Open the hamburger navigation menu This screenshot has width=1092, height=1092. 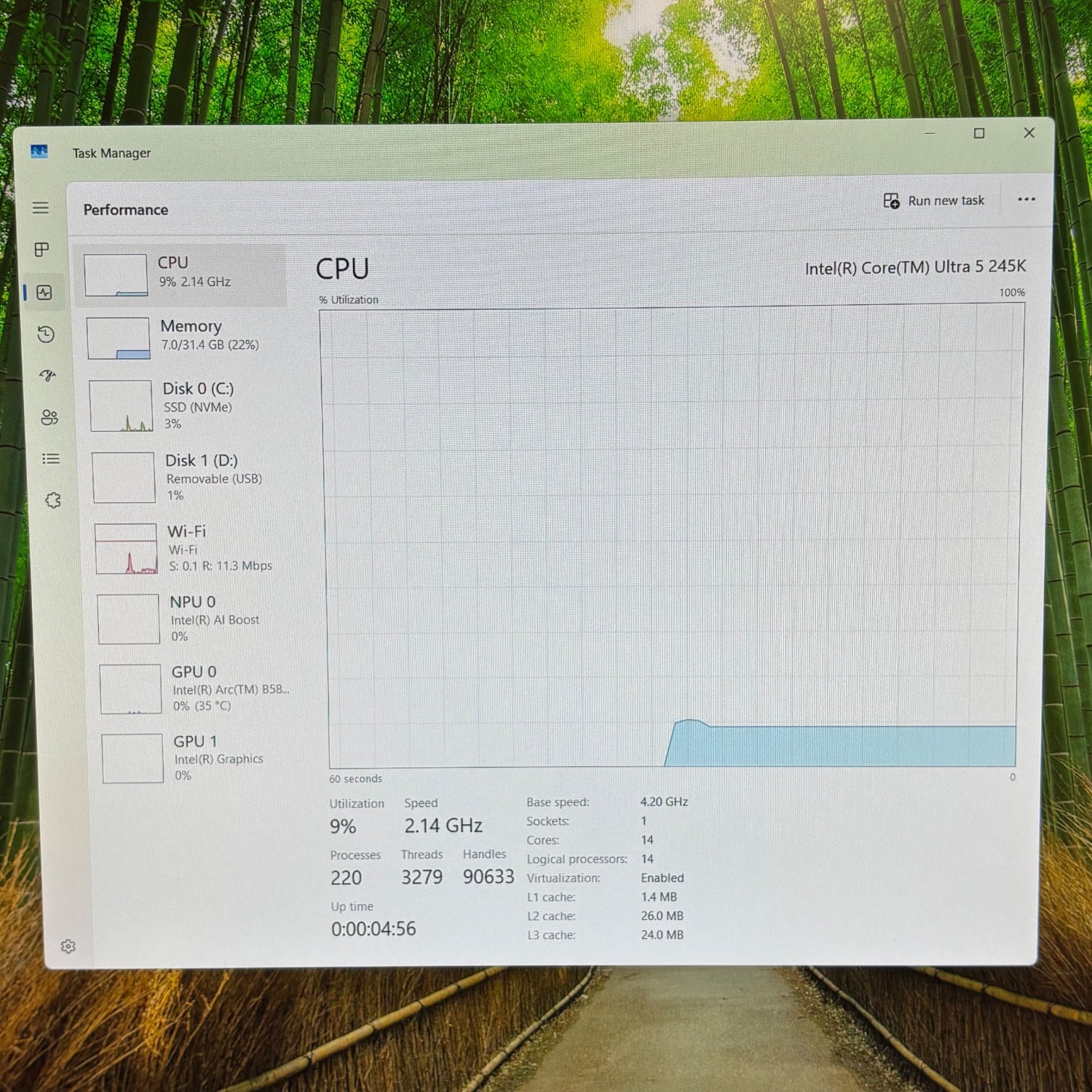(41, 207)
